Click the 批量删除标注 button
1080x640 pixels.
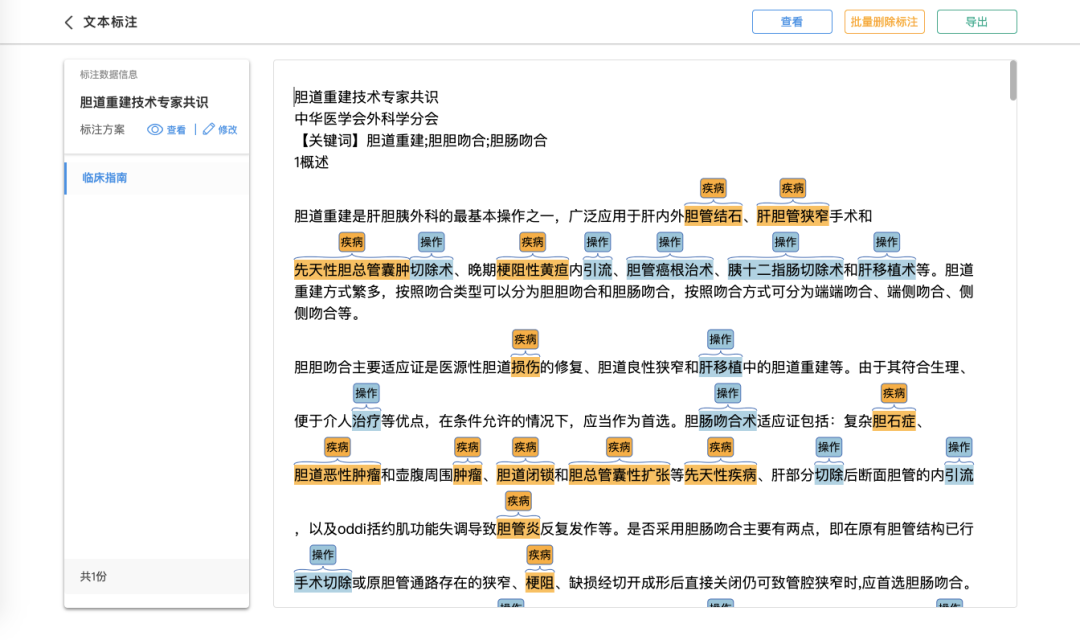(884, 22)
